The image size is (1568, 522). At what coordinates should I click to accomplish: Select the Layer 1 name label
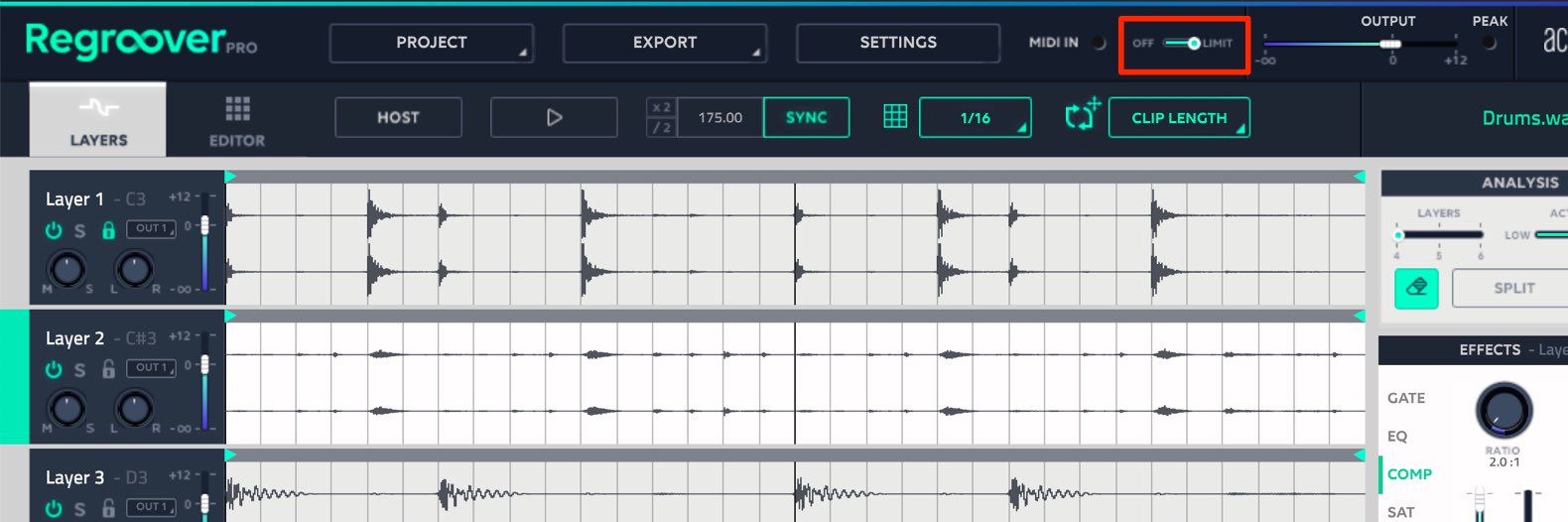(x=74, y=199)
